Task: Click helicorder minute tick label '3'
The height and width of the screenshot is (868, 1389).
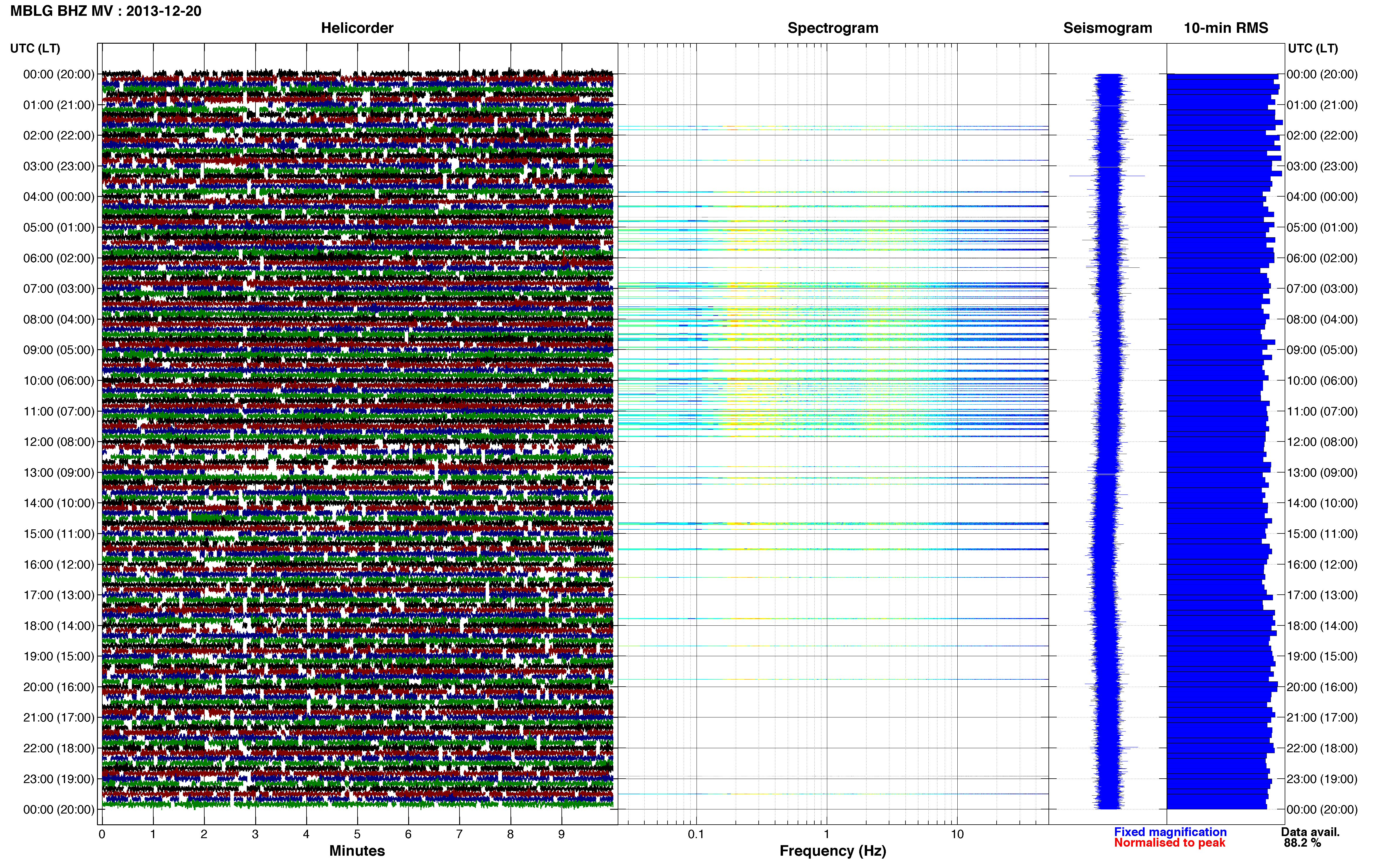Action: (x=255, y=834)
